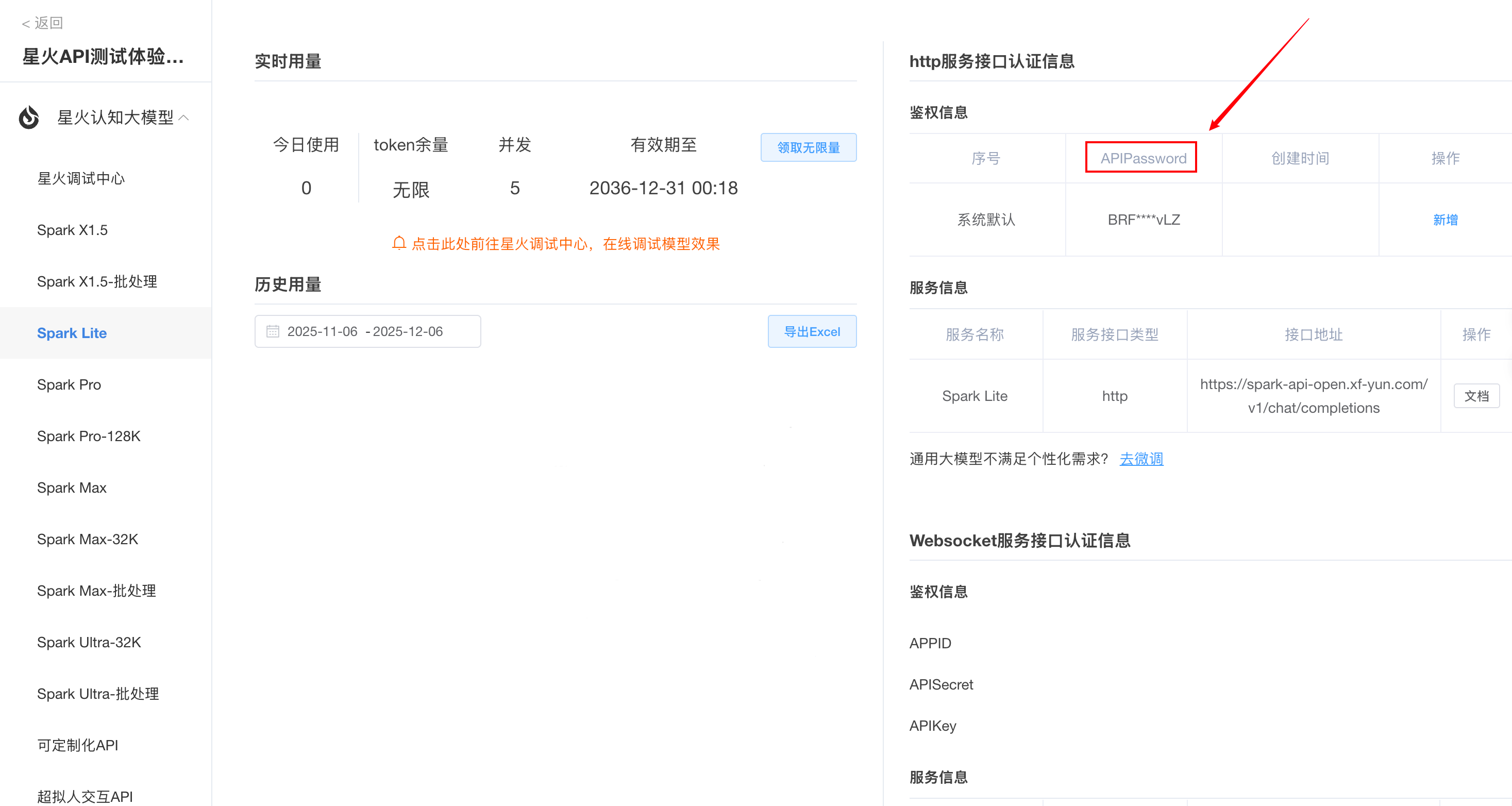This screenshot has height=806, width=1512.
Task: Open the history date range picker
Action: coord(367,332)
